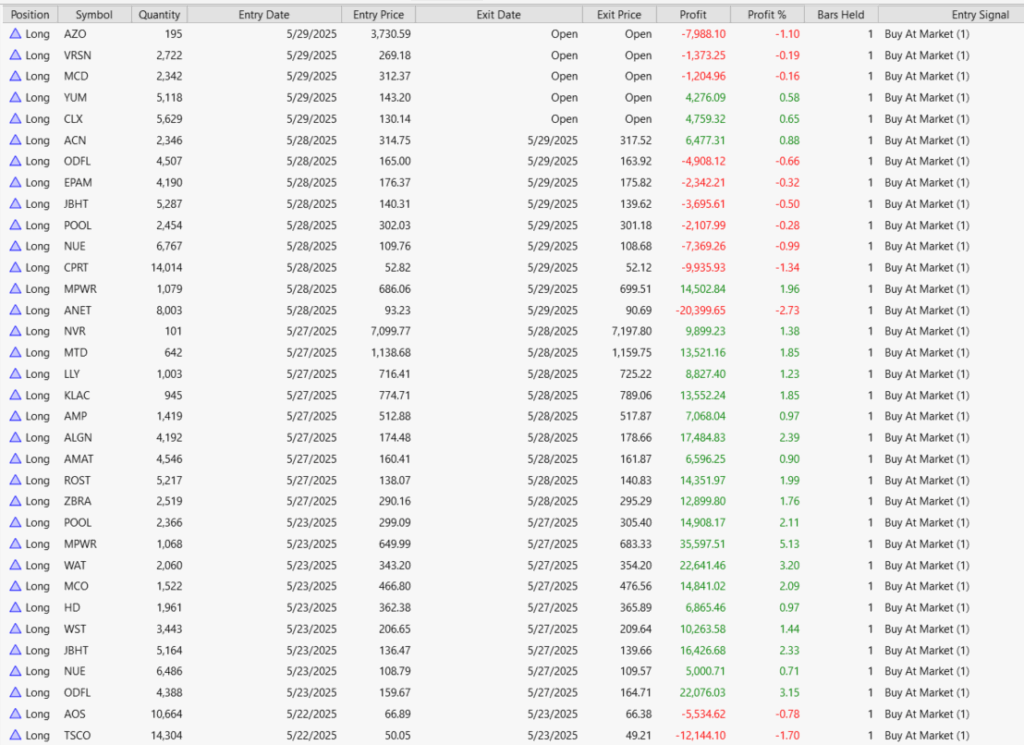Select the Long triangle icon for ZBRA
Image resolution: width=1024 pixels, height=745 pixels.
[x=15, y=501]
